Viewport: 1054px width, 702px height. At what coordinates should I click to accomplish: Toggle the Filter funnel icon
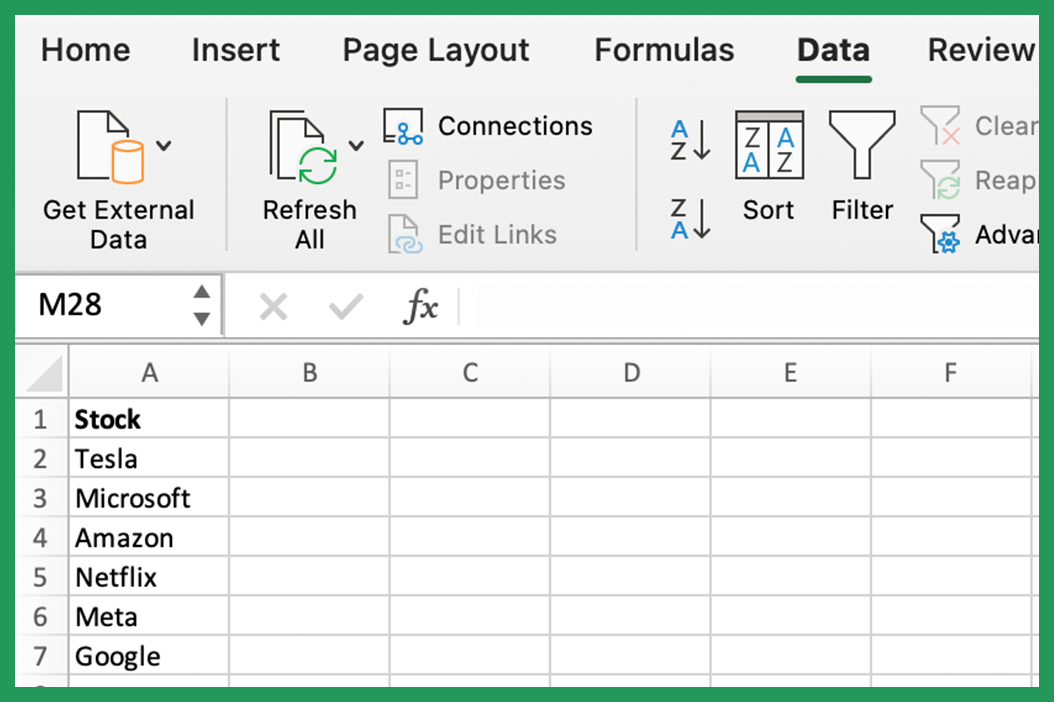pyautogui.click(x=862, y=145)
